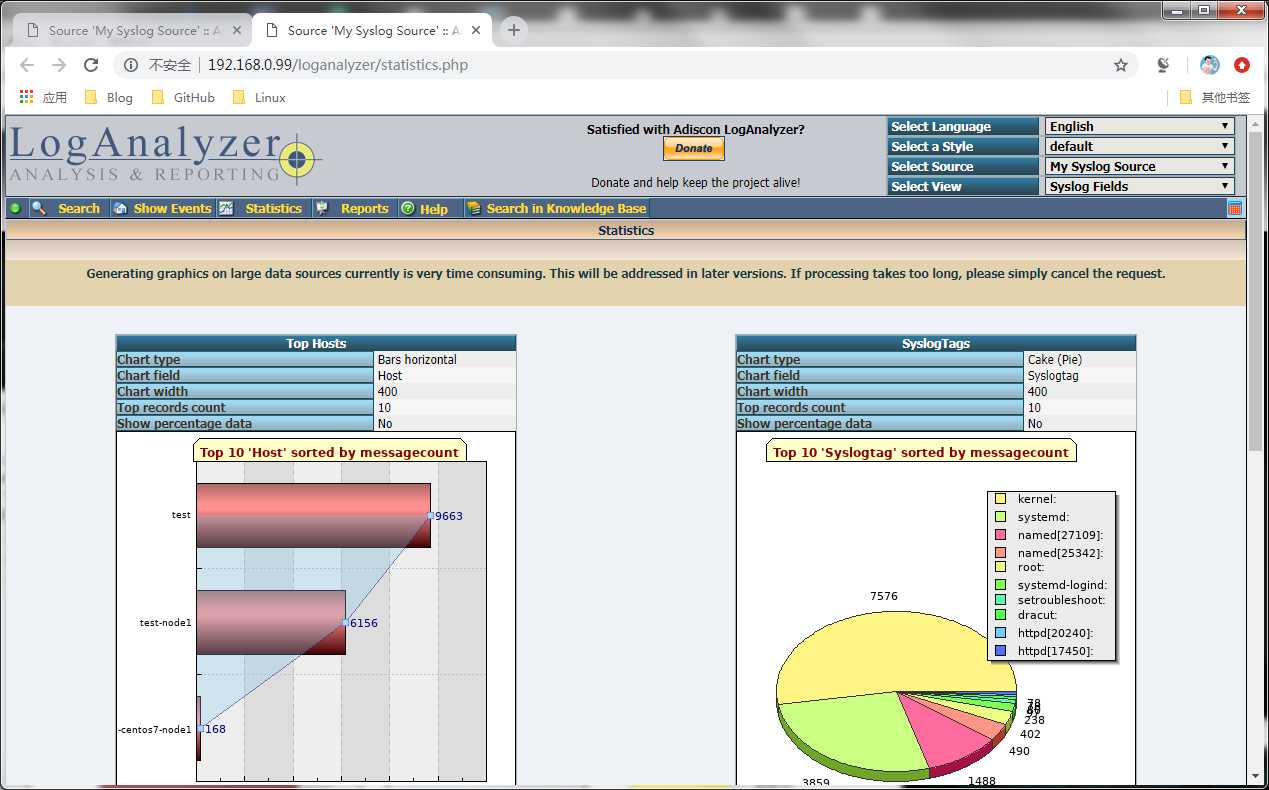Click the Statistics chart icon
Image resolution: width=1269 pixels, height=790 pixels.
pyautogui.click(x=226, y=208)
